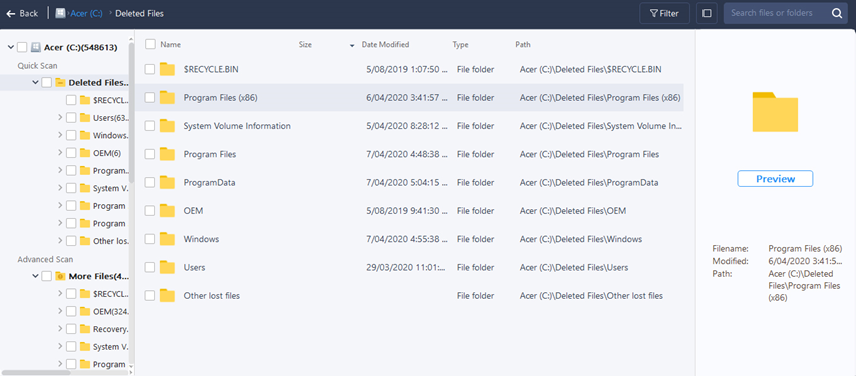
Task: Collapse the Deleted Files tree node
Action: click(35, 82)
